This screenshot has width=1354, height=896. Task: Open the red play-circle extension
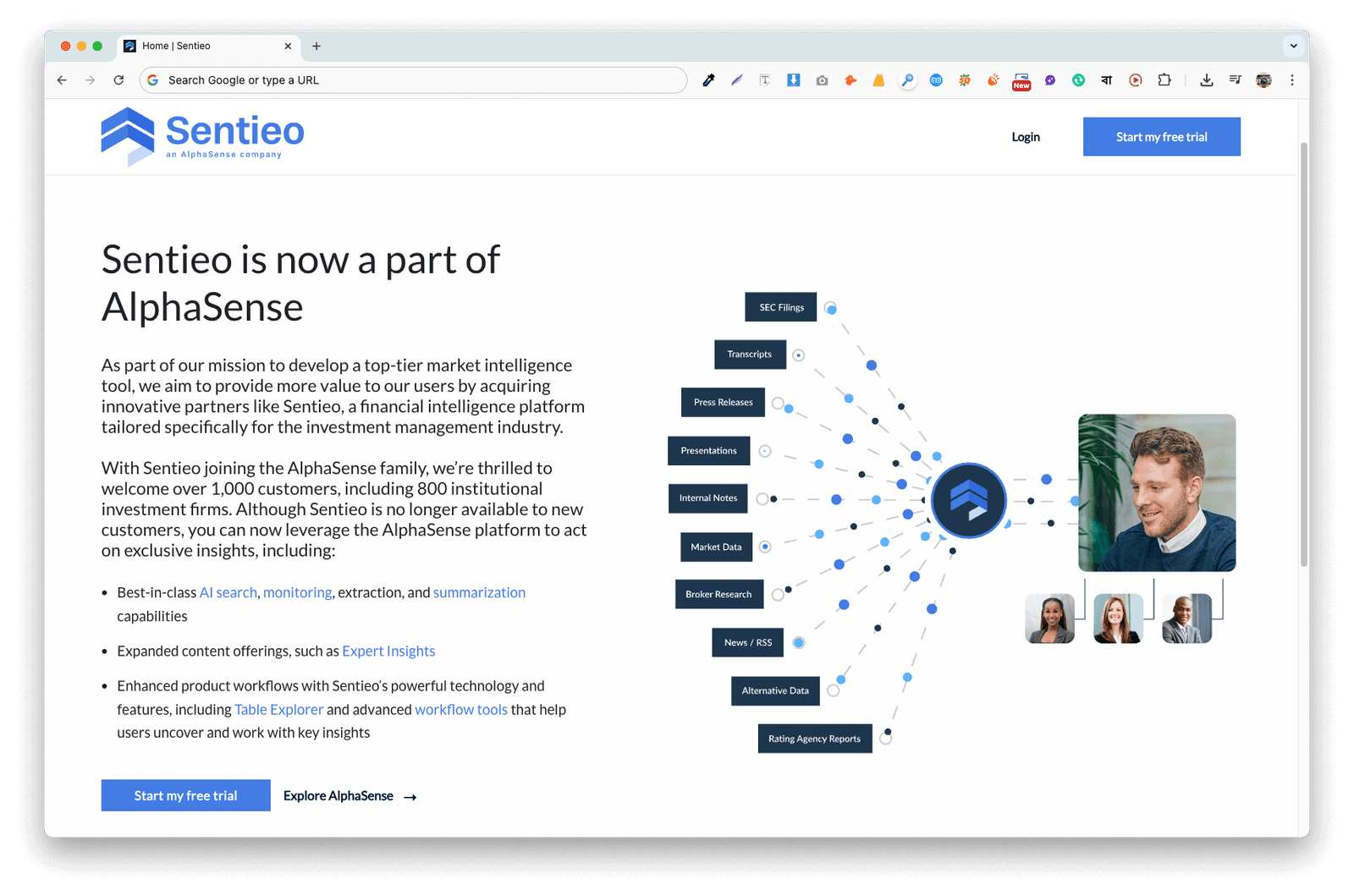coord(1136,80)
